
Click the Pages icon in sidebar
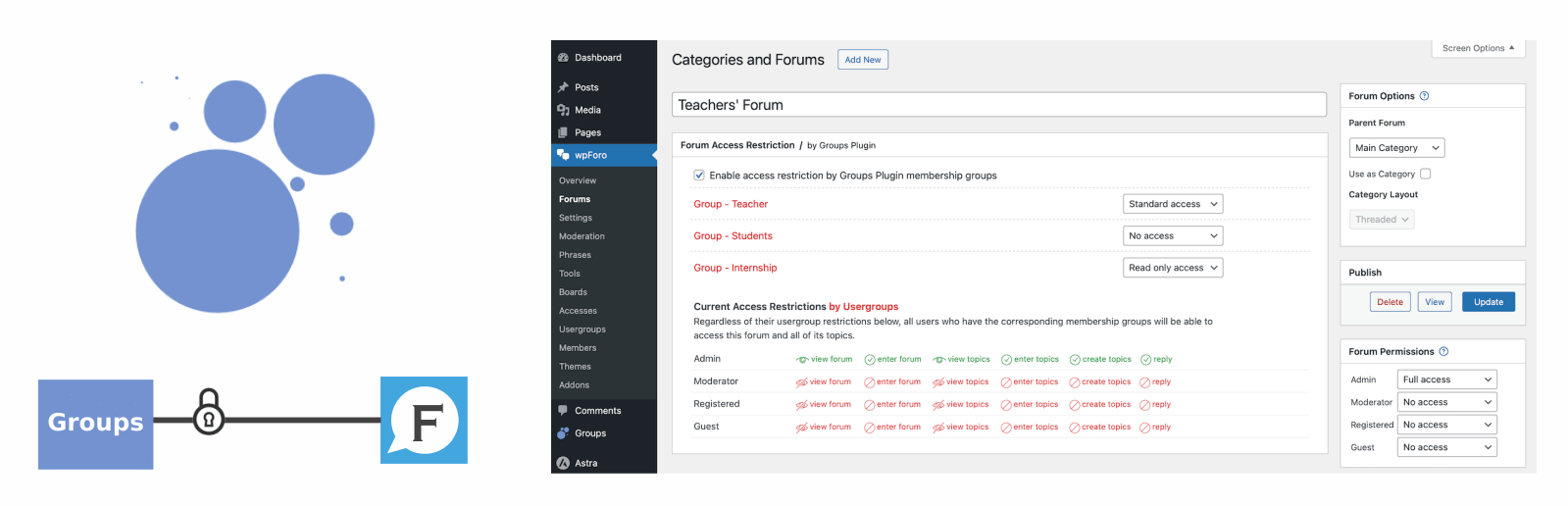tap(563, 132)
